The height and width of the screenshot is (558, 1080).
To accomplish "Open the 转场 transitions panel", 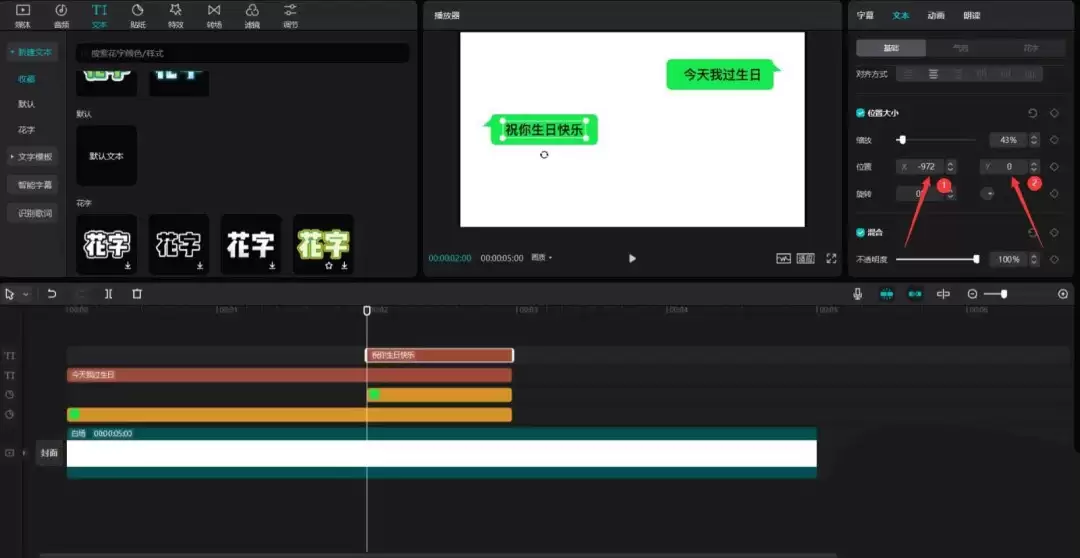I will 214,14.
